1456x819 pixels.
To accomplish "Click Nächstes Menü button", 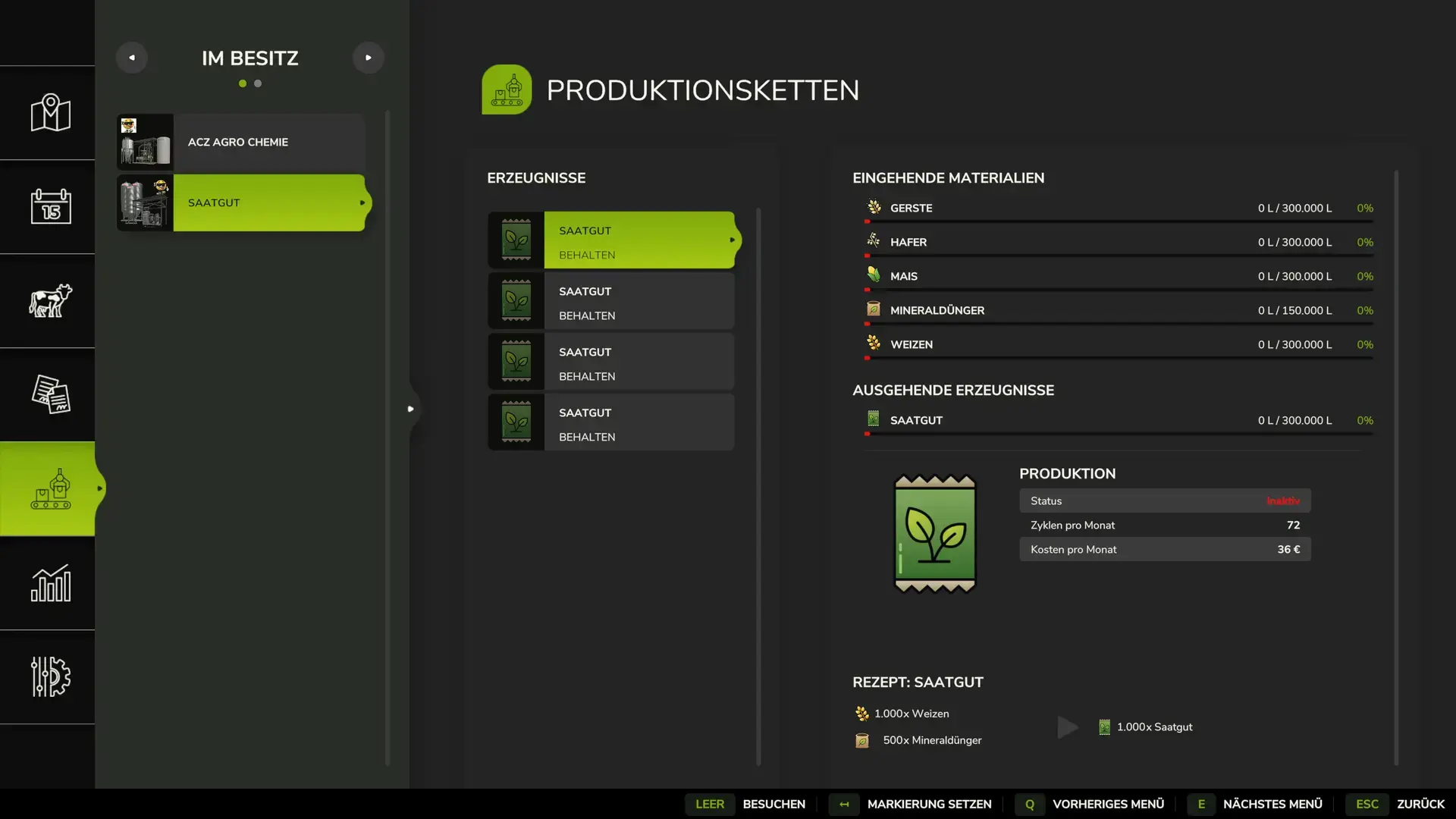I will [x=1272, y=804].
